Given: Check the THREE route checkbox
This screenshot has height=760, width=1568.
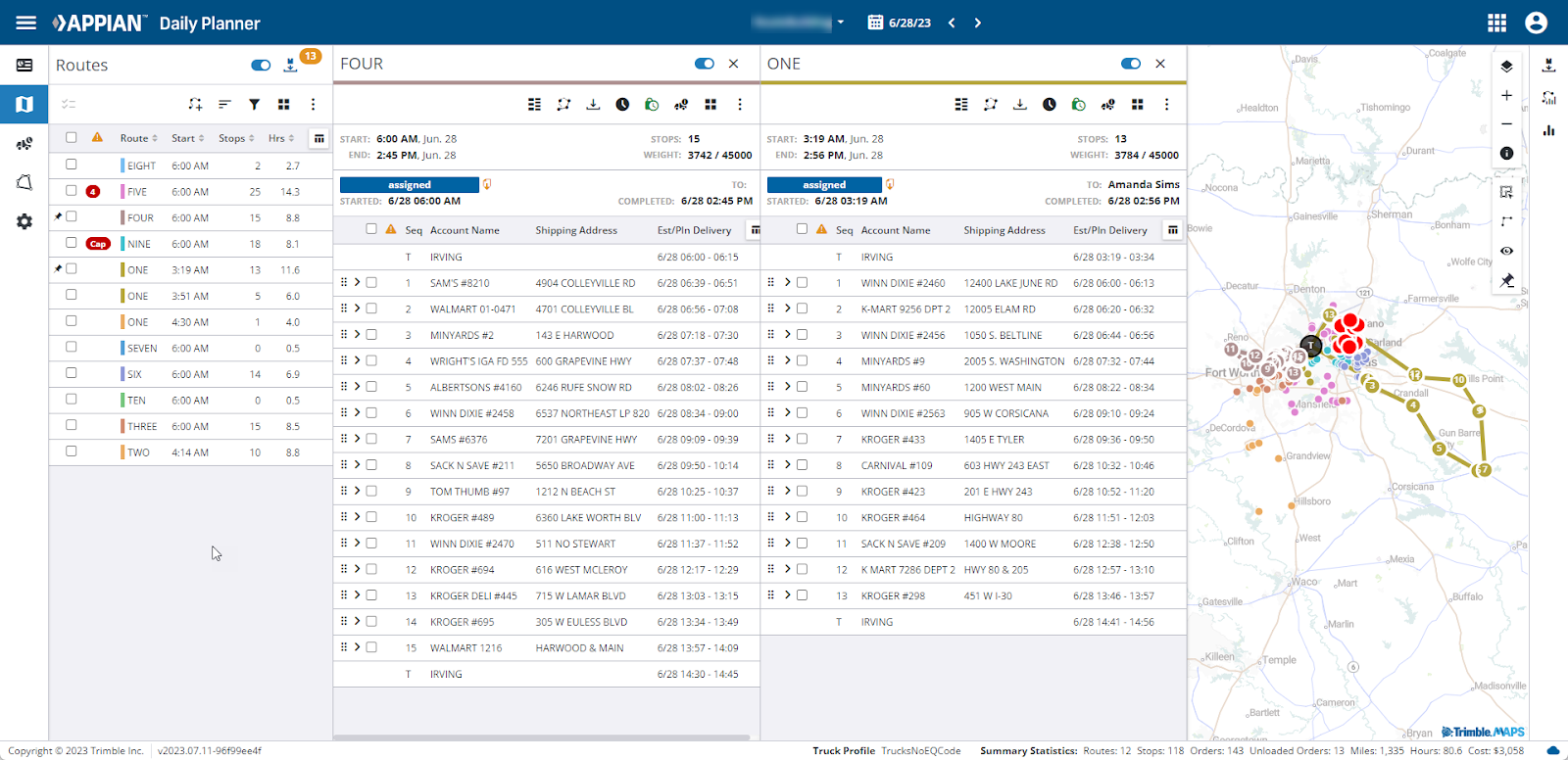Looking at the screenshot, I should [71, 425].
